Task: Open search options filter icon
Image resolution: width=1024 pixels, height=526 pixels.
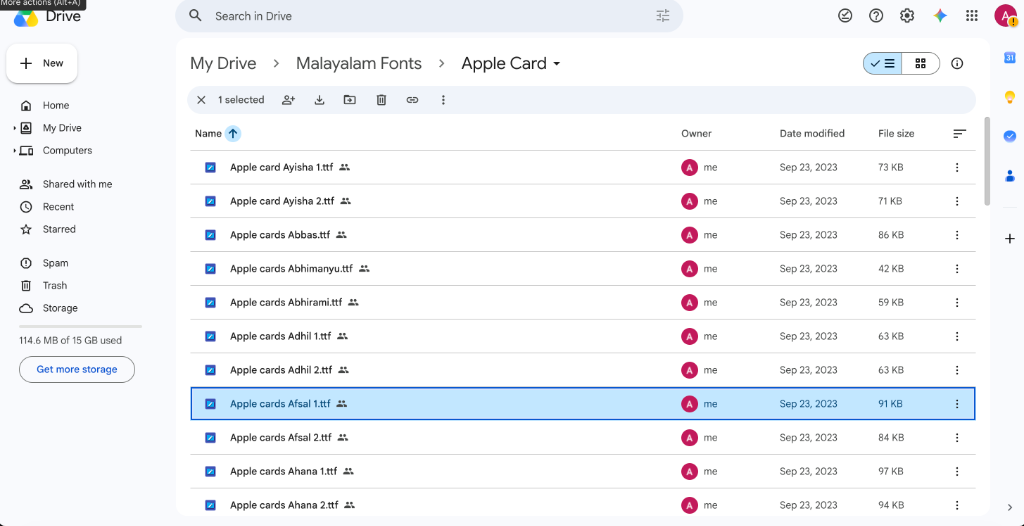Action: pos(663,16)
